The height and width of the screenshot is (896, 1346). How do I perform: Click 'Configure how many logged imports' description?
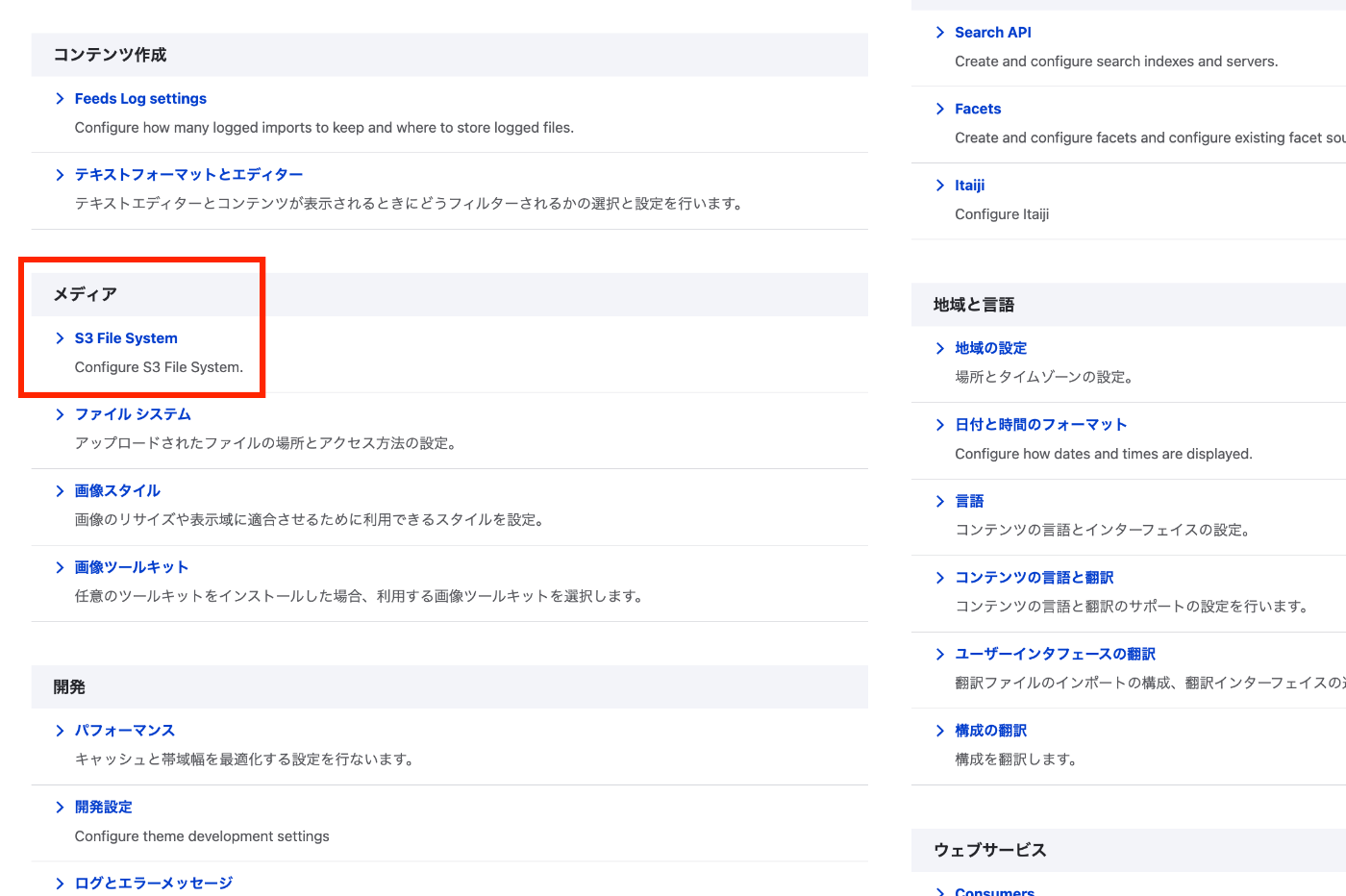click(324, 128)
